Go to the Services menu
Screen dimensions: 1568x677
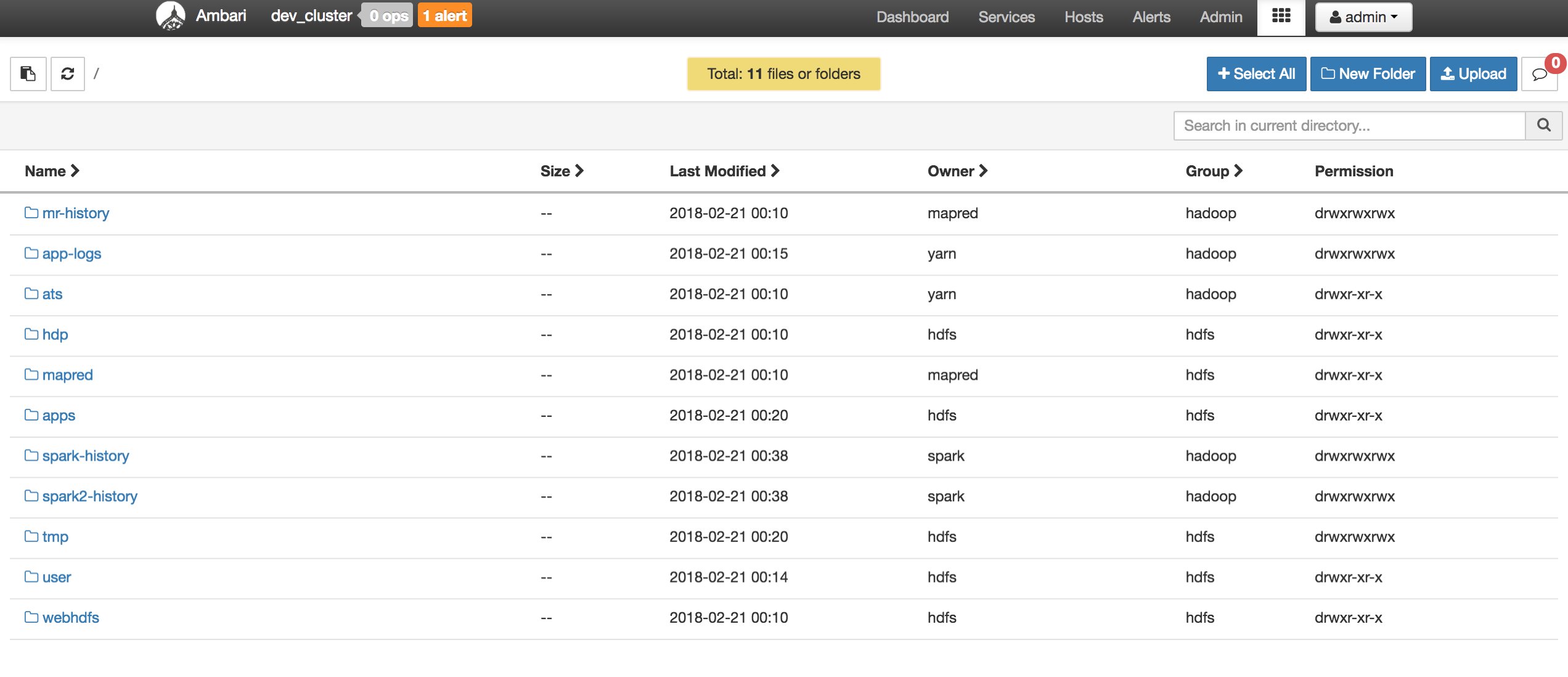1006,17
